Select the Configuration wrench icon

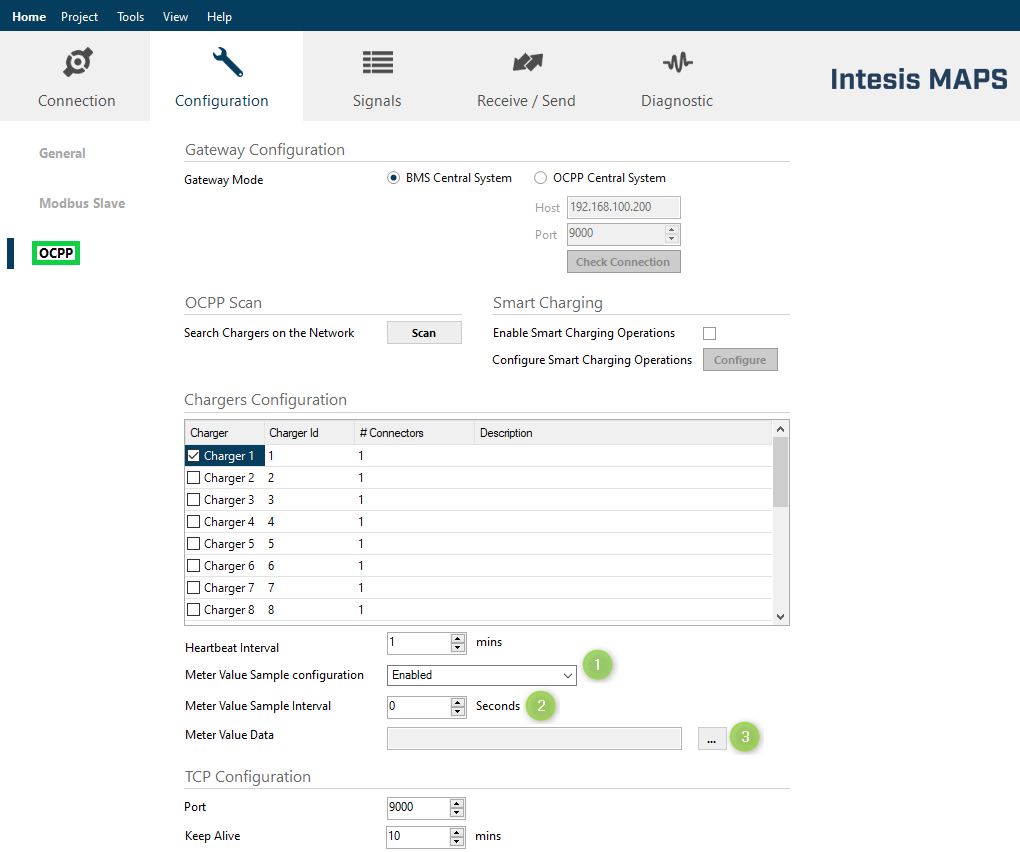point(228,62)
